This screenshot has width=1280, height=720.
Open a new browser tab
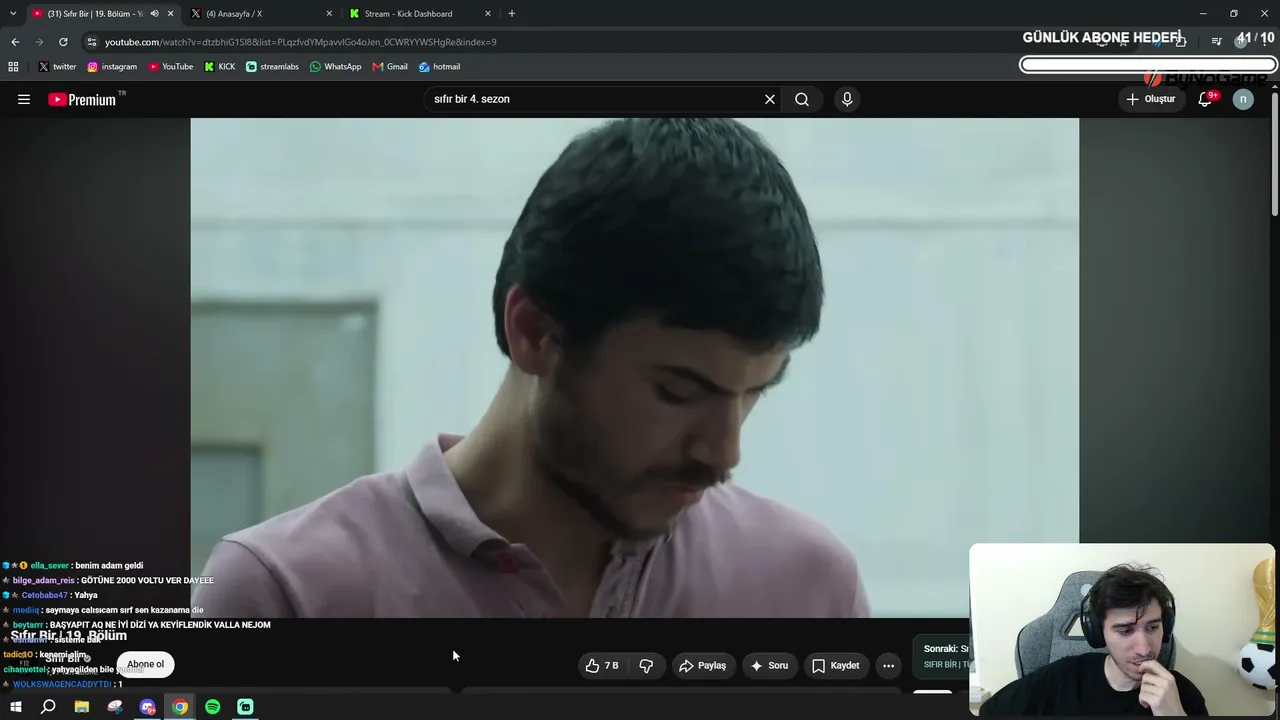click(x=512, y=14)
